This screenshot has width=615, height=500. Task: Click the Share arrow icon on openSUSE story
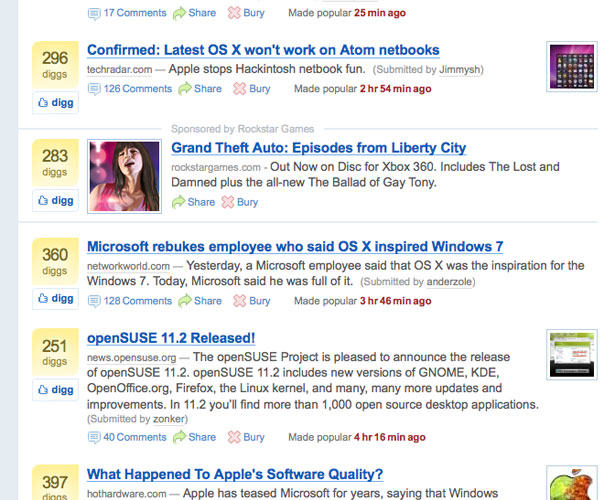pyautogui.click(x=179, y=437)
